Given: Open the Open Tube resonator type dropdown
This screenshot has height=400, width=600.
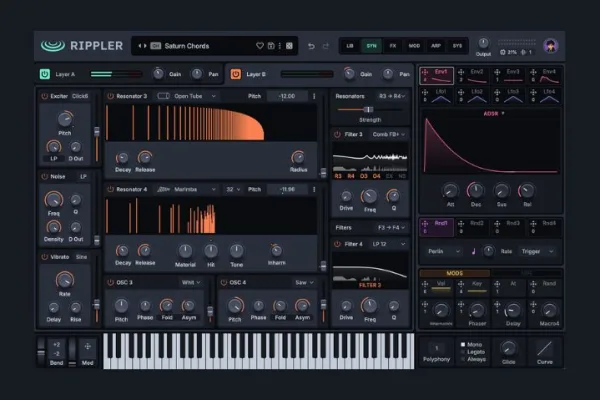Looking at the screenshot, I should [x=187, y=96].
